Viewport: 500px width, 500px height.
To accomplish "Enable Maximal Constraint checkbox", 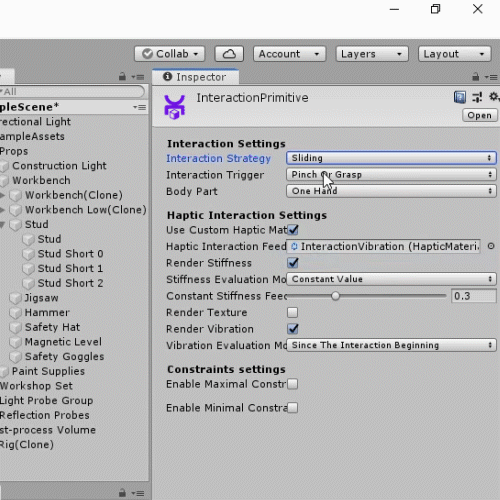I will click(x=293, y=384).
